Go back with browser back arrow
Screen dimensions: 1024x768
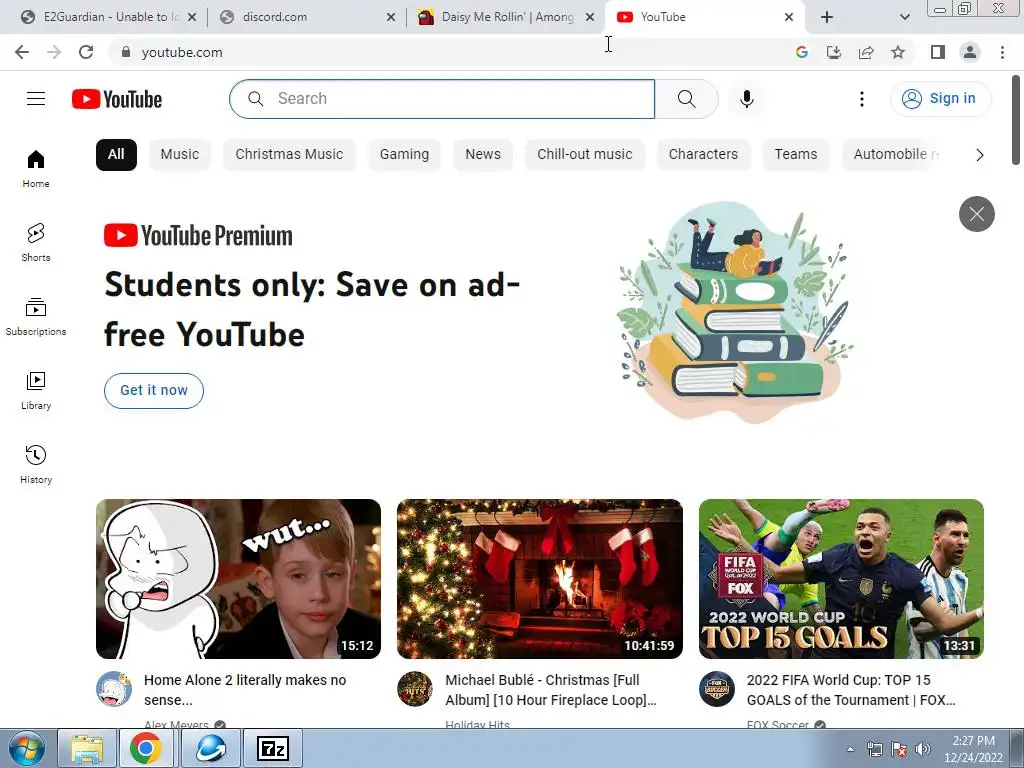coord(22,52)
